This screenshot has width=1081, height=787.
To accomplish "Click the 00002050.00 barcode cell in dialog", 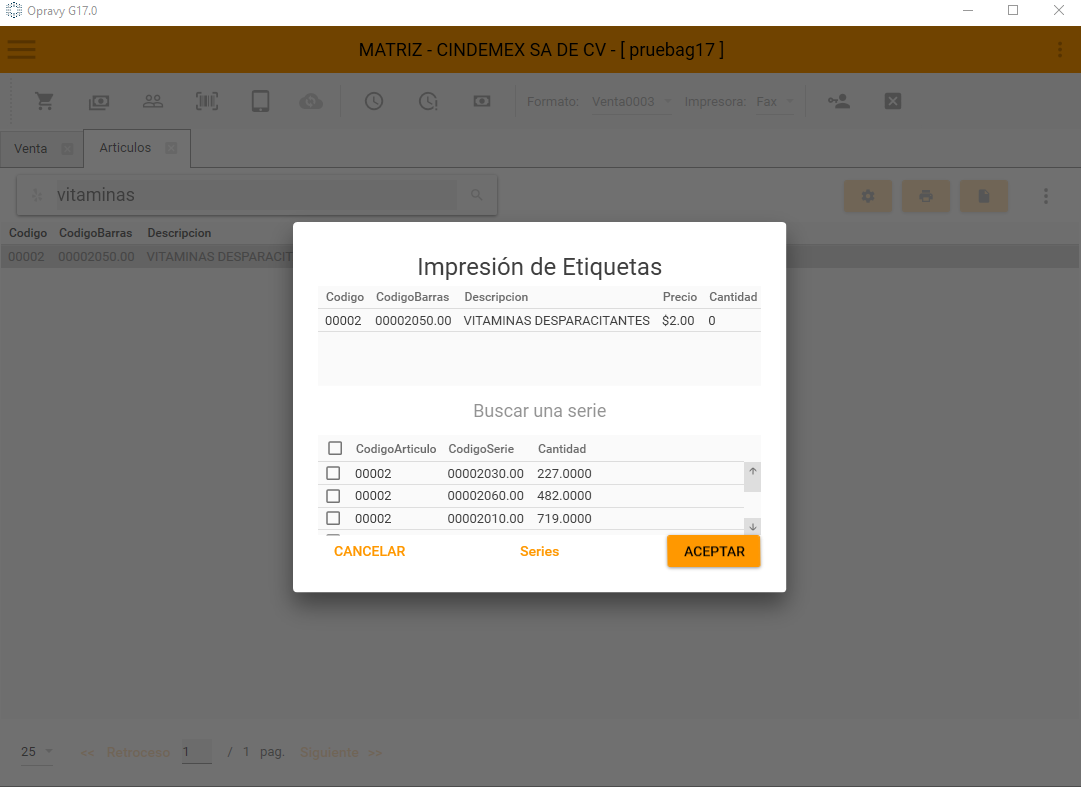I will pyautogui.click(x=413, y=320).
